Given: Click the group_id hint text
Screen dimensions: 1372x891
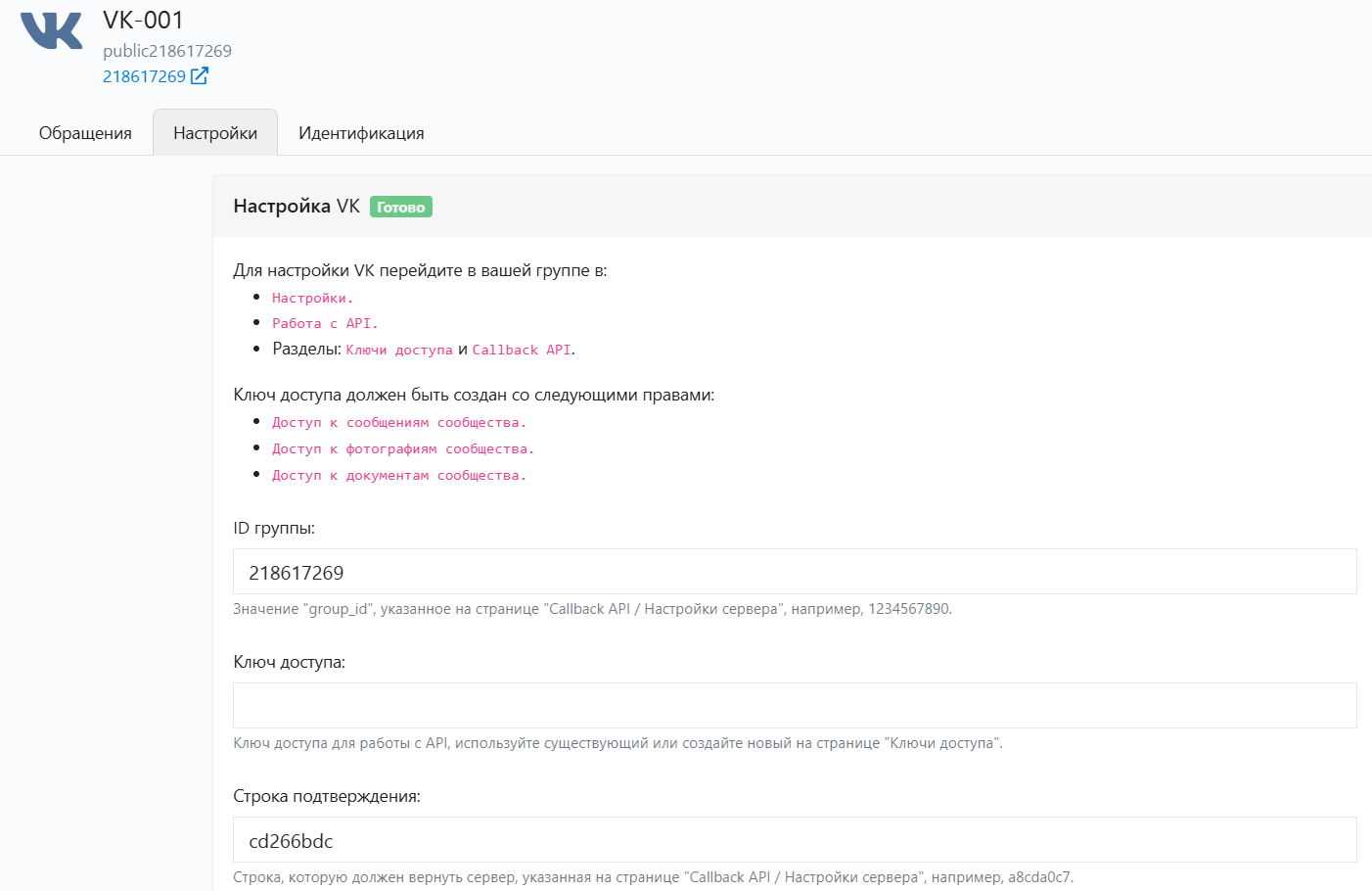Looking at the screenshot, I should pos(592,609).
